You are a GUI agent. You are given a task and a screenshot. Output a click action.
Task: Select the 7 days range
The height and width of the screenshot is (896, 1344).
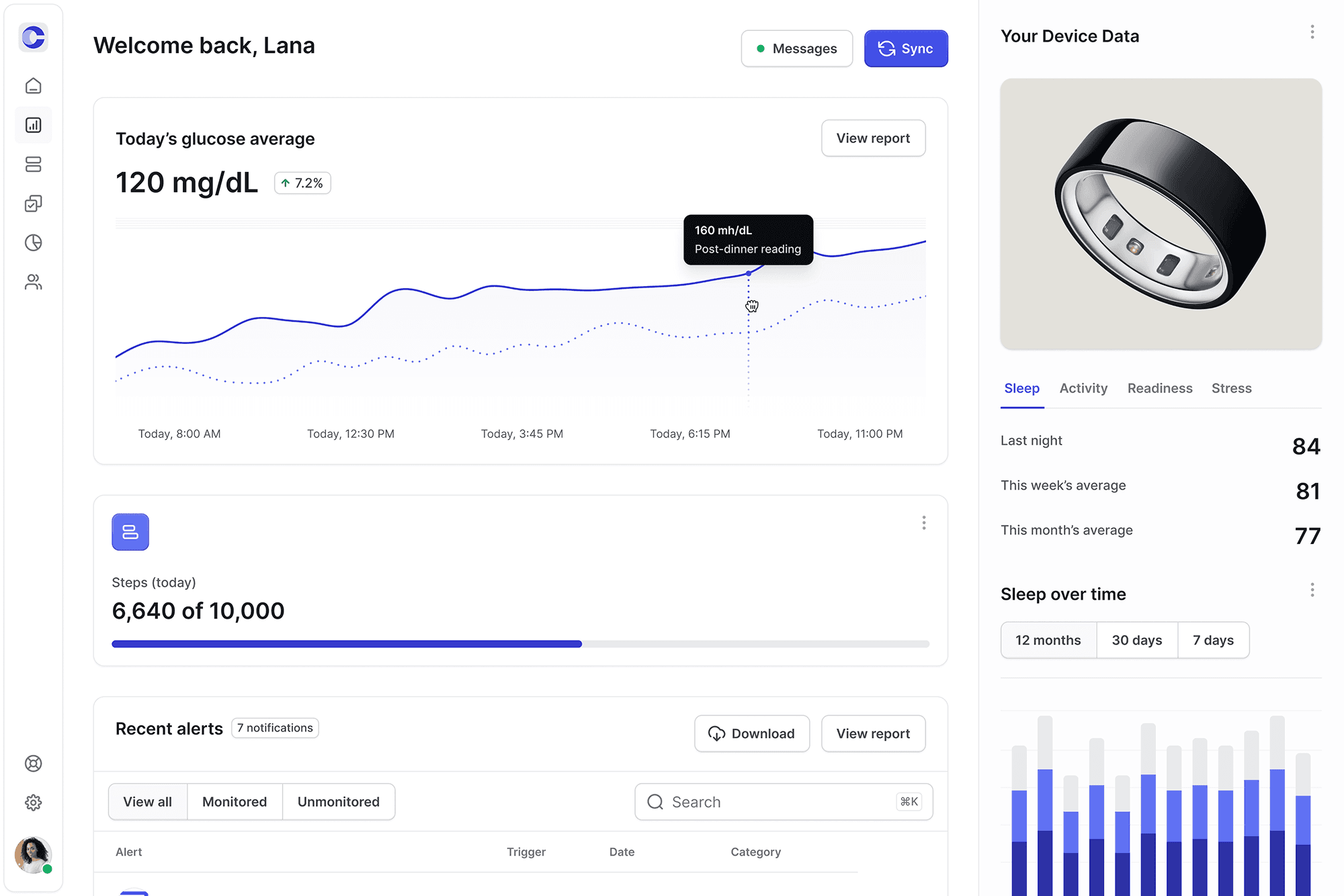coord(1213,640)
